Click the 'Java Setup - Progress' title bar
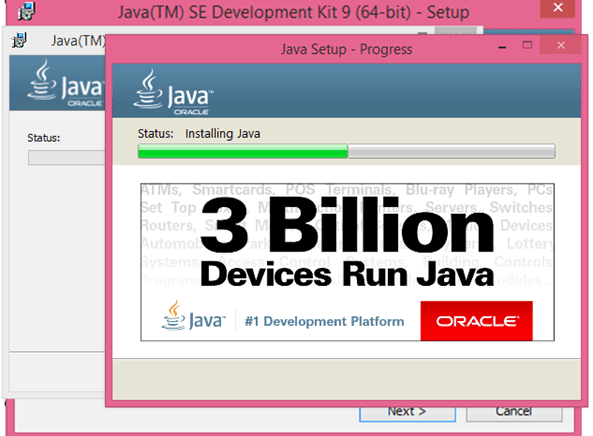The height and width of the screenshot is (436, 593). pos(346,49)
